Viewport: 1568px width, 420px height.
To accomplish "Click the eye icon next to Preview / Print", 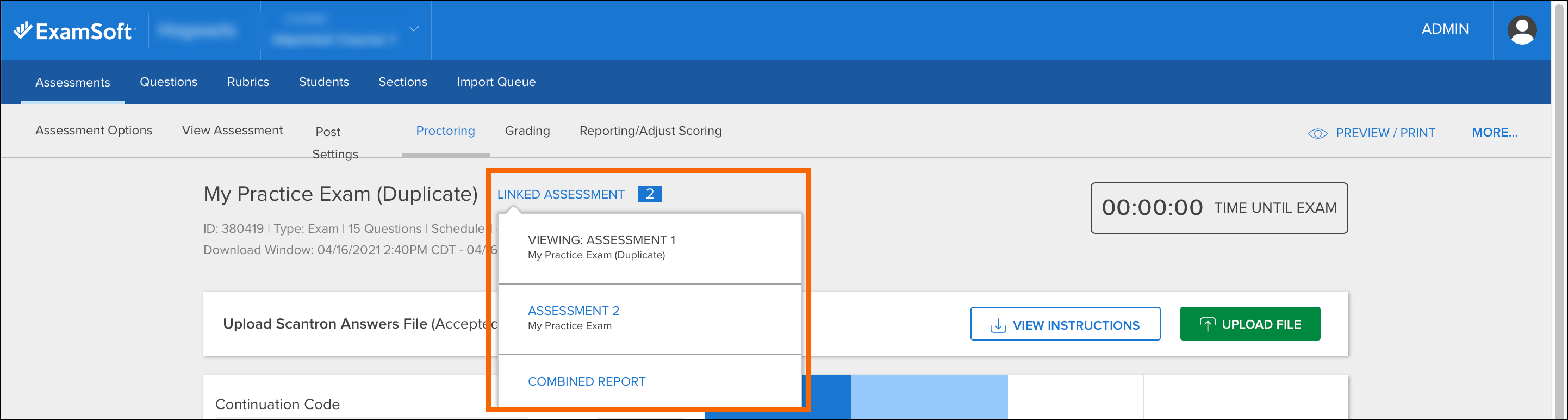I will (1317, 133).
